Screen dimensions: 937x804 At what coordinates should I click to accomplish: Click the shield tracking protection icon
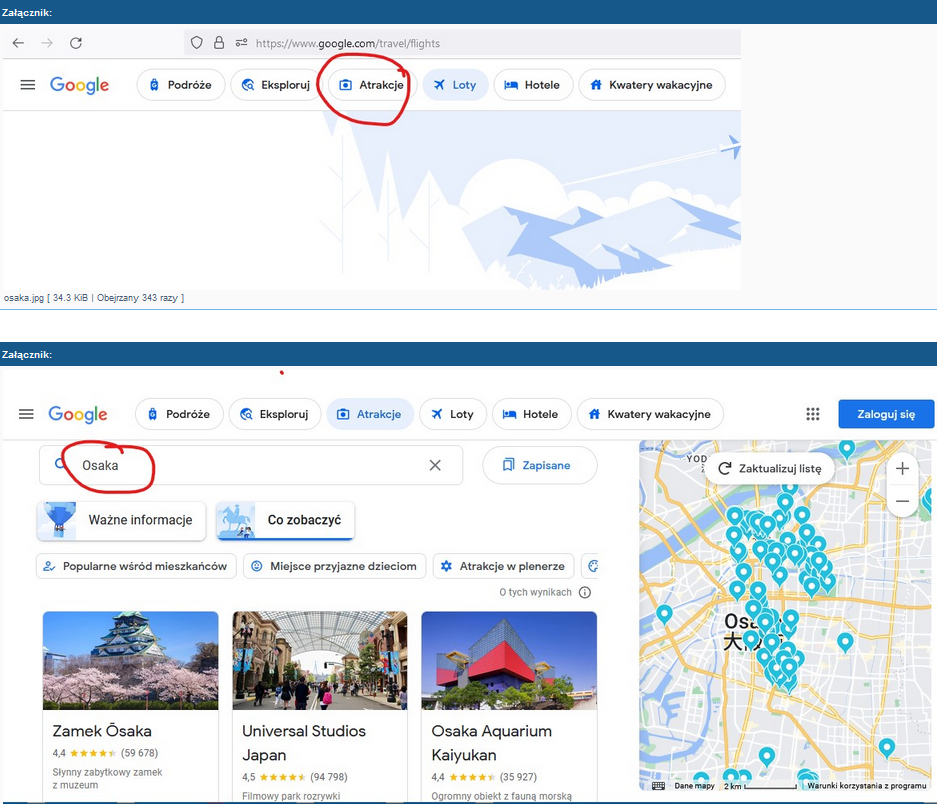point(197,42)
